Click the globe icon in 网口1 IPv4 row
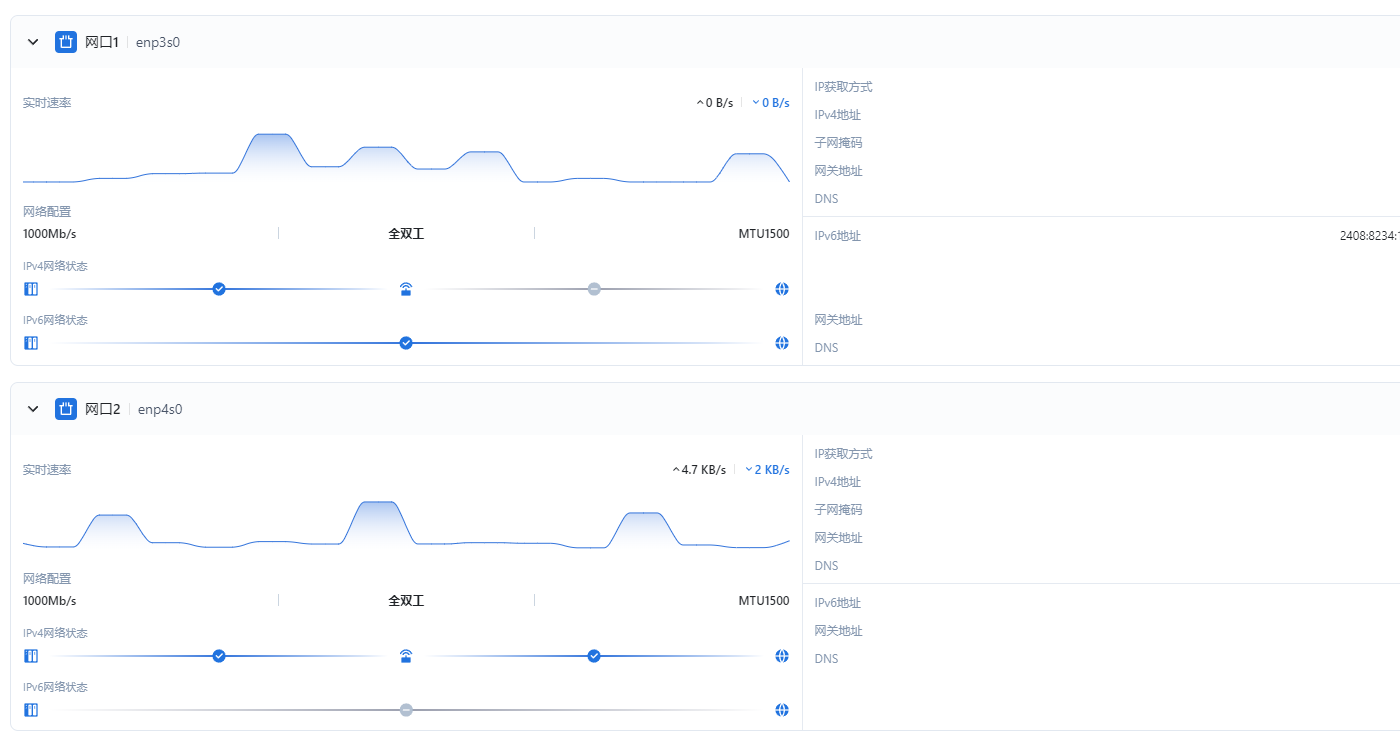Viewport: 1400px width, 743px height. point(782,289)
